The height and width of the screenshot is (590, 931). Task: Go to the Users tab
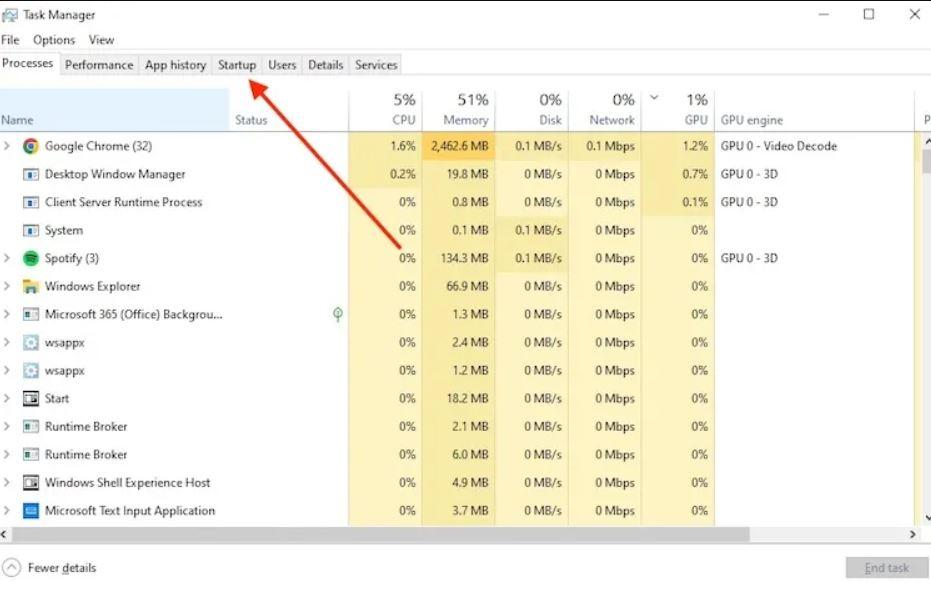pos(282,65)
